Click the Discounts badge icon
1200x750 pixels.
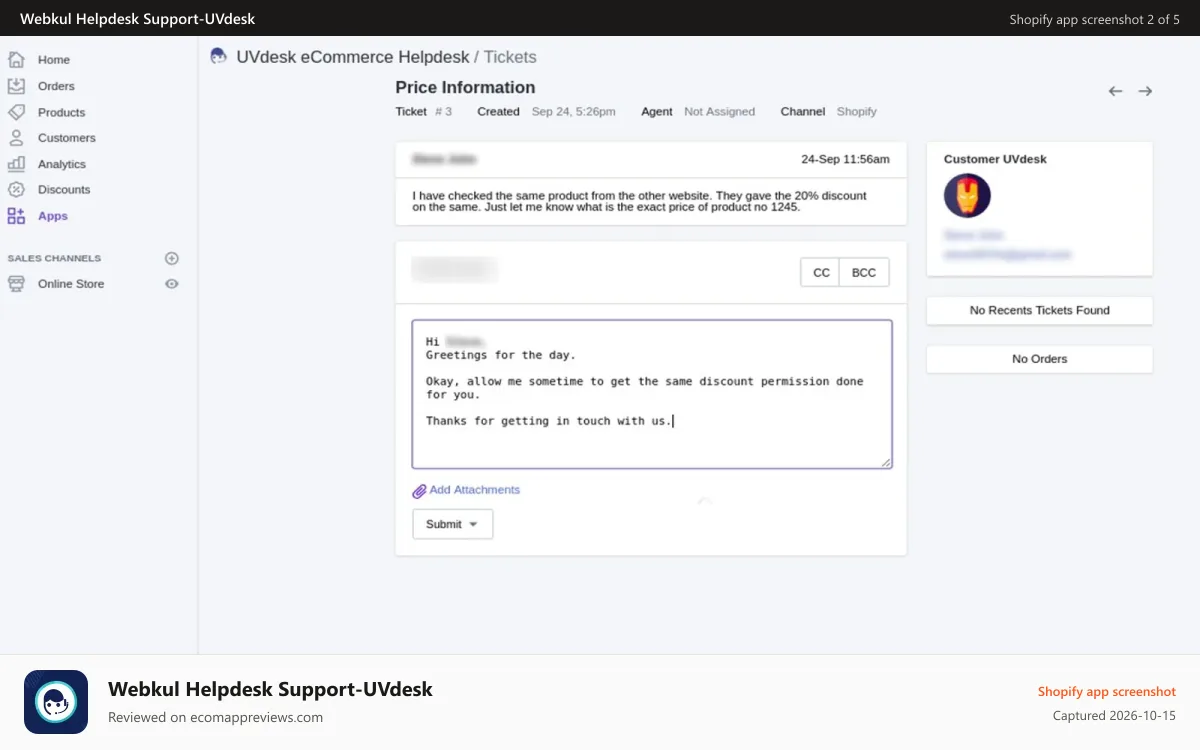tap(16, 189)
